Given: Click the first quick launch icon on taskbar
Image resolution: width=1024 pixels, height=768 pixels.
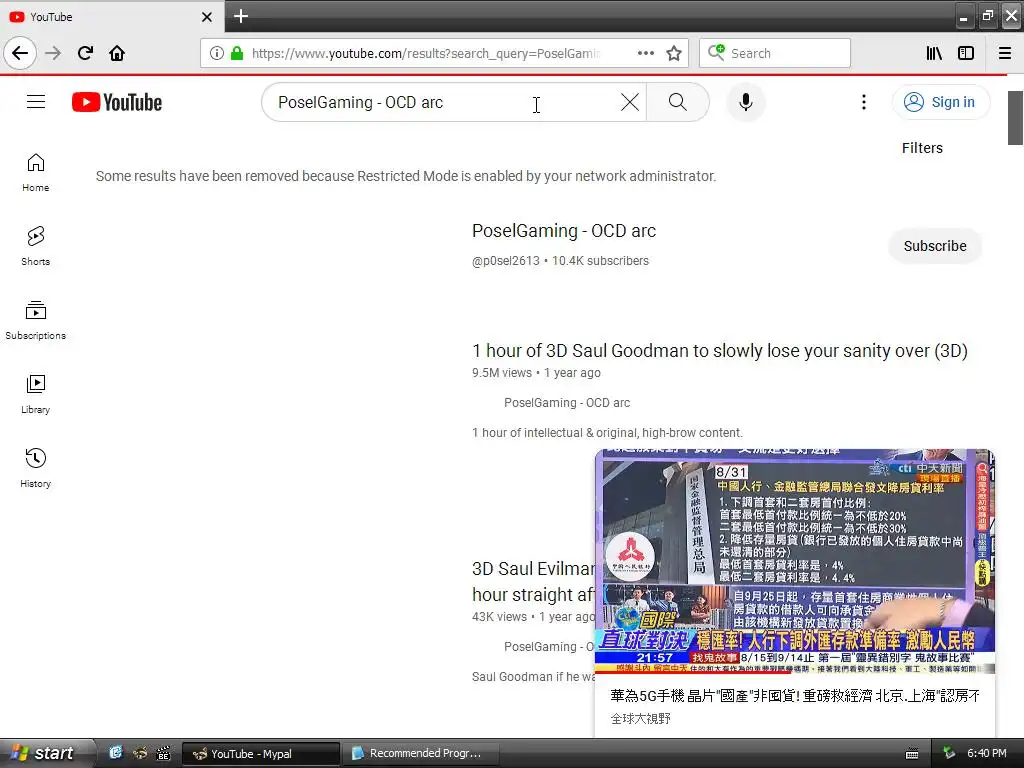Looking at the screenshot, I should 116,753.
